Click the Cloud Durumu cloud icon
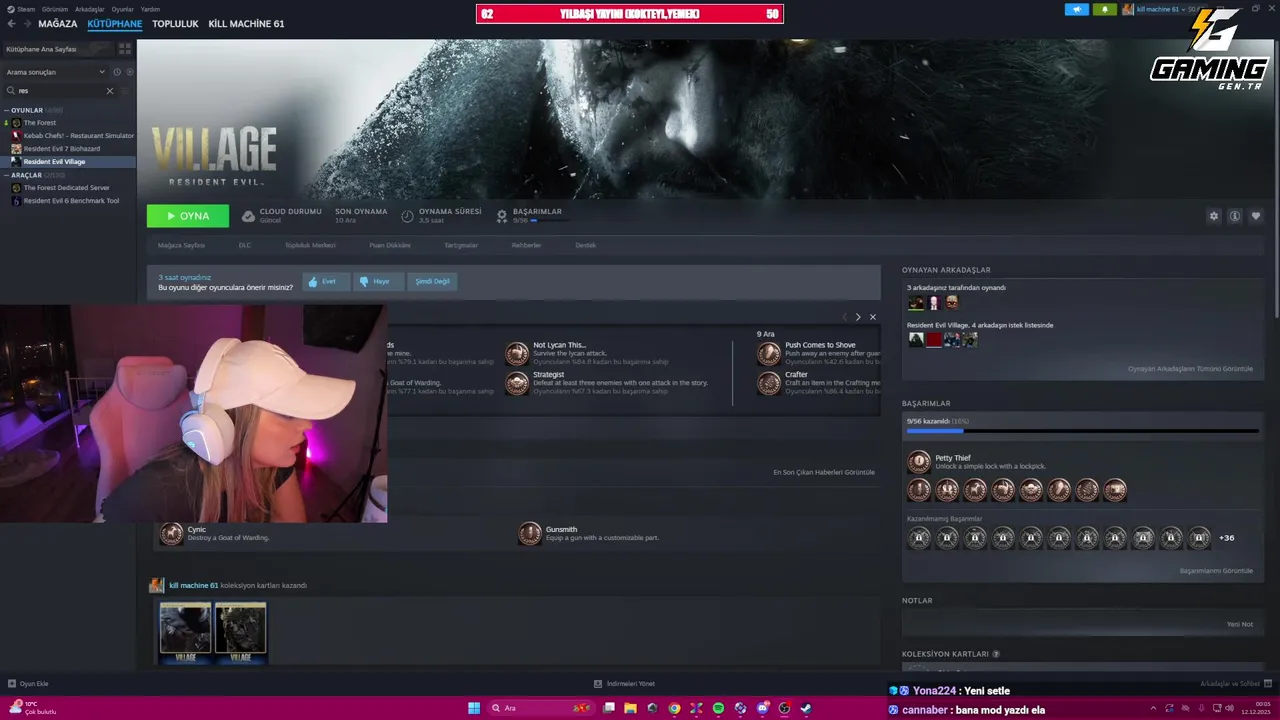This screenshot has width=1280, height=720. pos(249,216)
